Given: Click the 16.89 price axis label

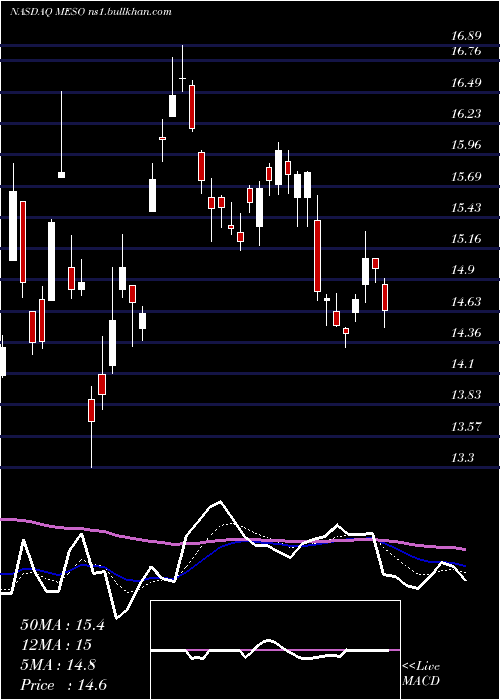Looking at the screenshot, I should pos(466,36).
